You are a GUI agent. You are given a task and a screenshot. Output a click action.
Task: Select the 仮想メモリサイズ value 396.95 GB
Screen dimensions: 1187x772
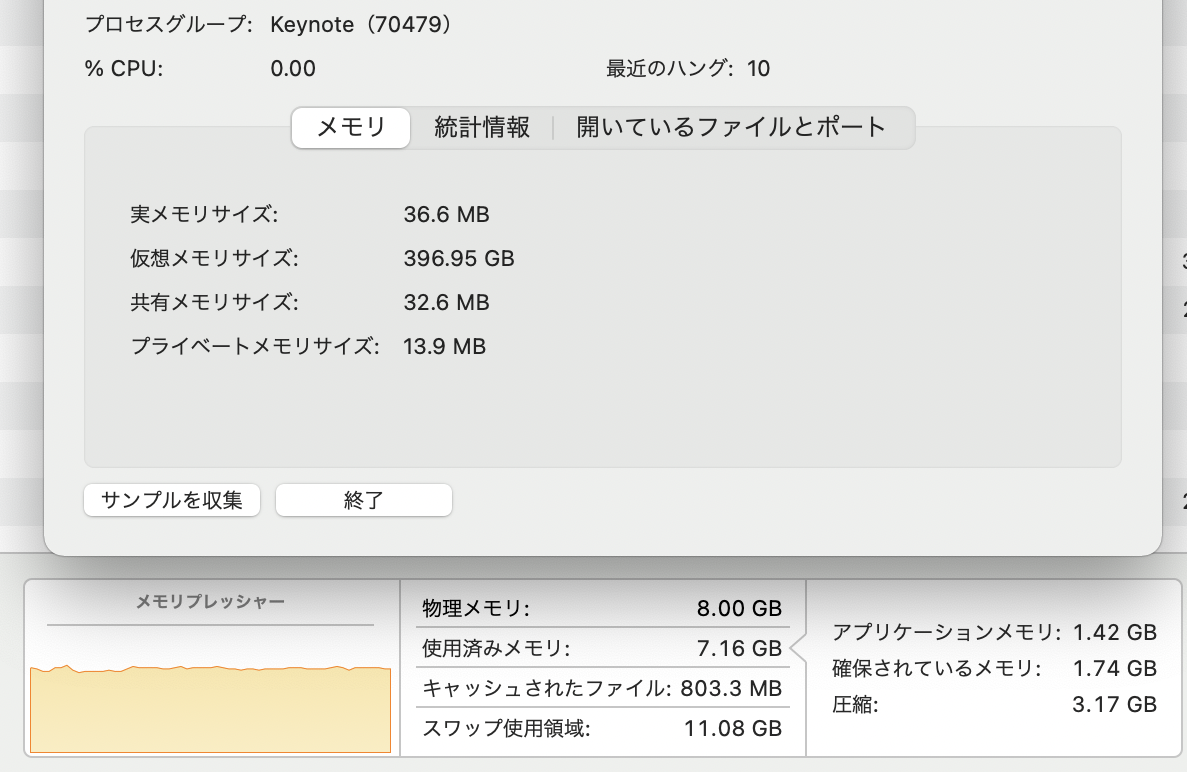(x=459, y=258)
